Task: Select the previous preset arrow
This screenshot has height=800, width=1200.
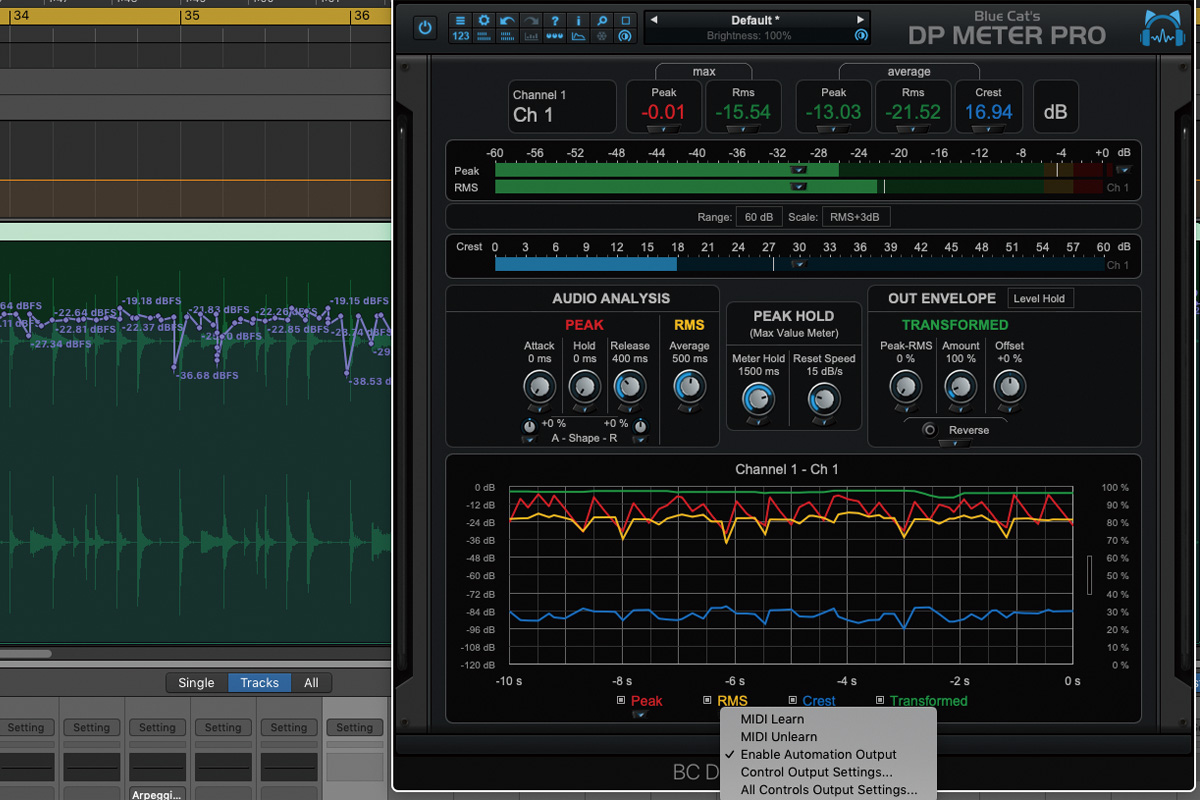Action: [653, 20]
